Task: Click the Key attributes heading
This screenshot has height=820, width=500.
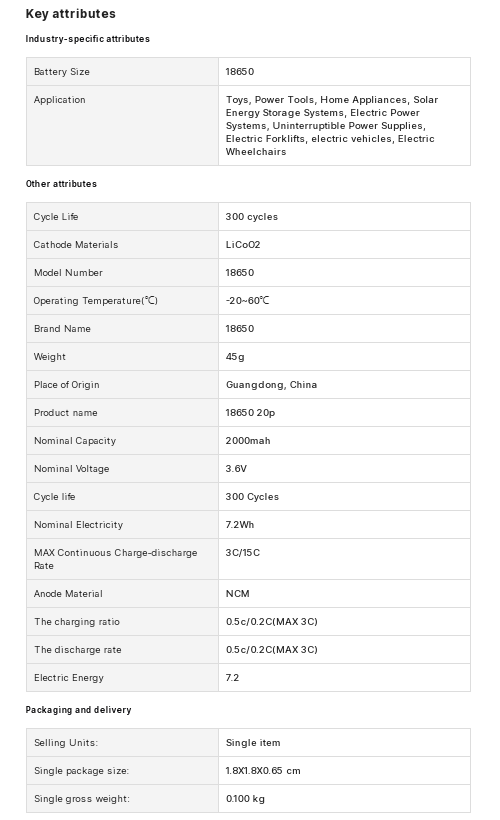Action: click(x=71, y=14)
